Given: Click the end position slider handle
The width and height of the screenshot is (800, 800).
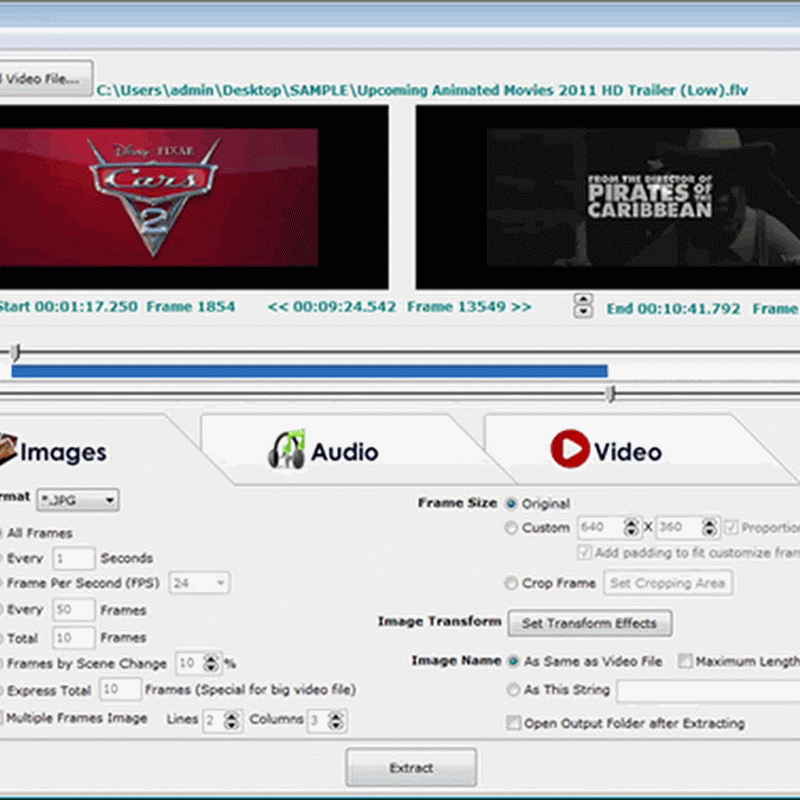Looking at the screenshot, I should click(611, 393).
